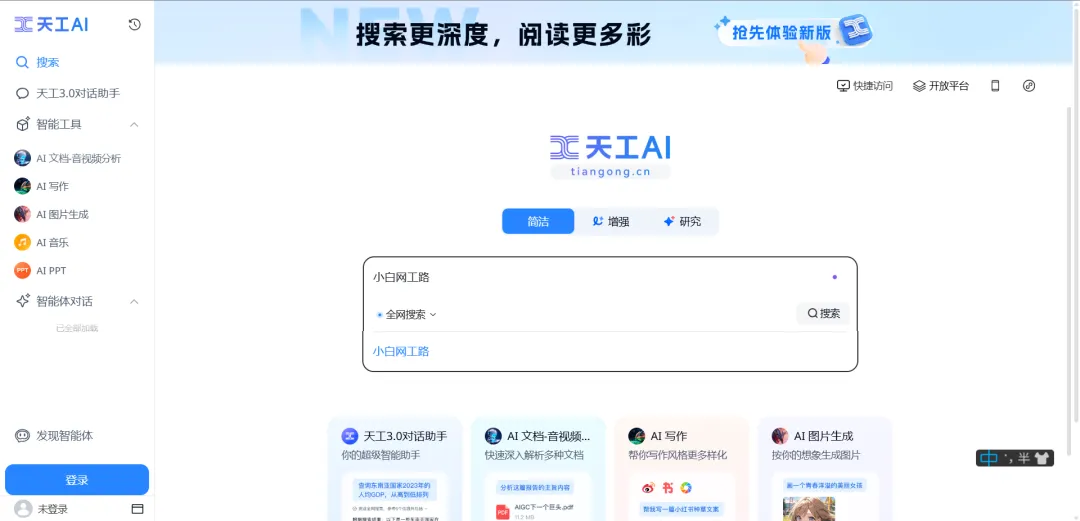Open the 天工3.0对话助手 card

pos(395,469)
